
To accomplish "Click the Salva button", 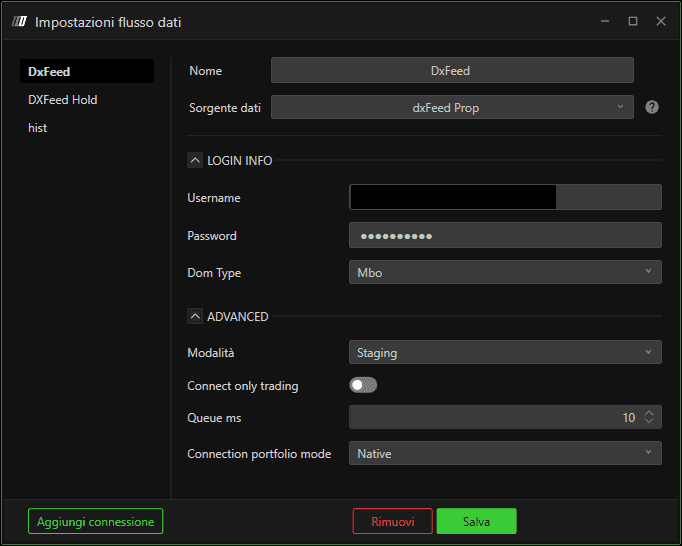I will [x=476, y=521].
